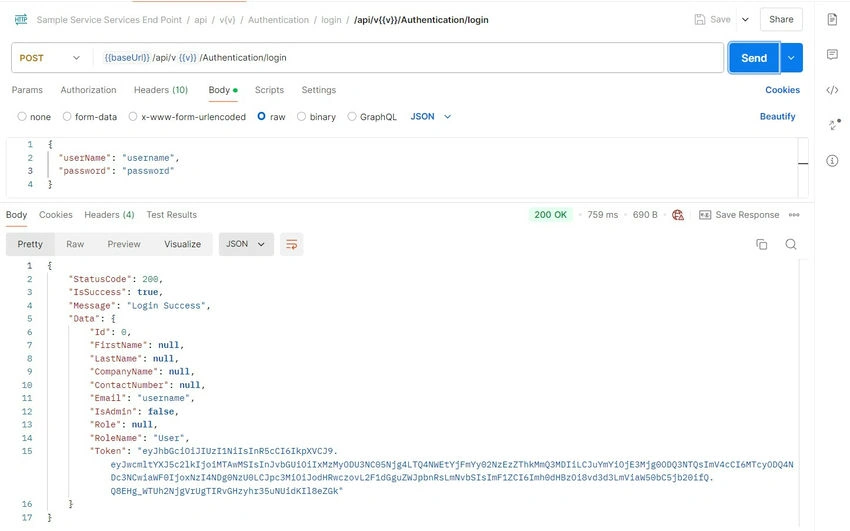The image size is (850, 531).
Task: Open the Headers (10) request tab
Action: tap(161, 90)
